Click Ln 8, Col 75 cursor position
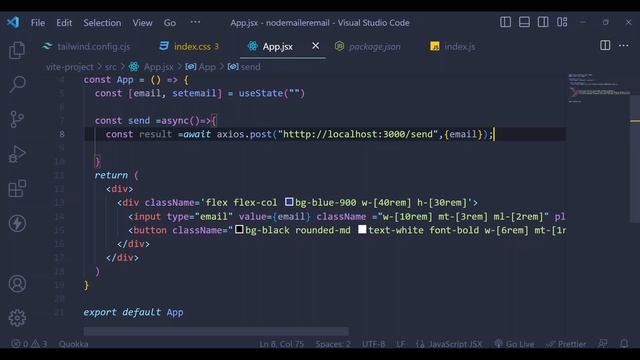 click(282, 344)
